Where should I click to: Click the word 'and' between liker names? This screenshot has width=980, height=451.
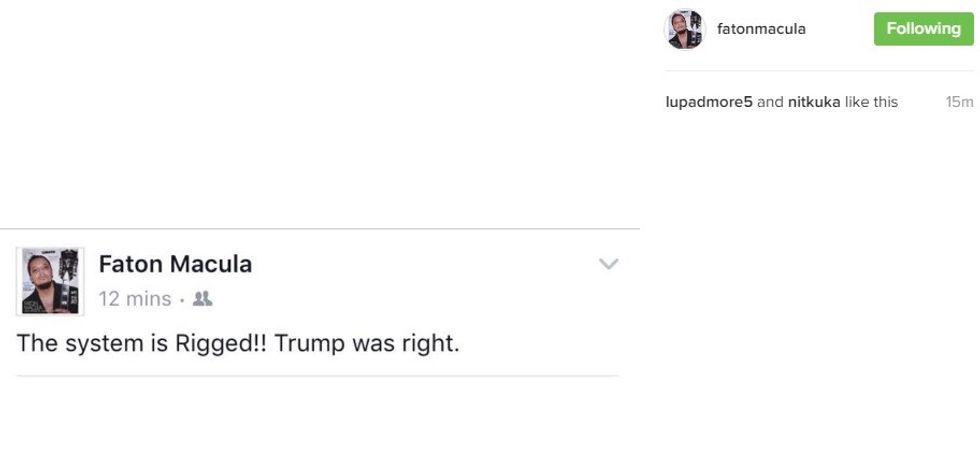770,102
